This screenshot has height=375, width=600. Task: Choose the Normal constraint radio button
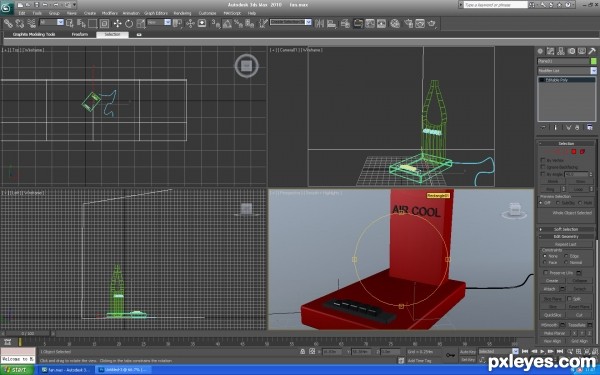pos(566,262)
